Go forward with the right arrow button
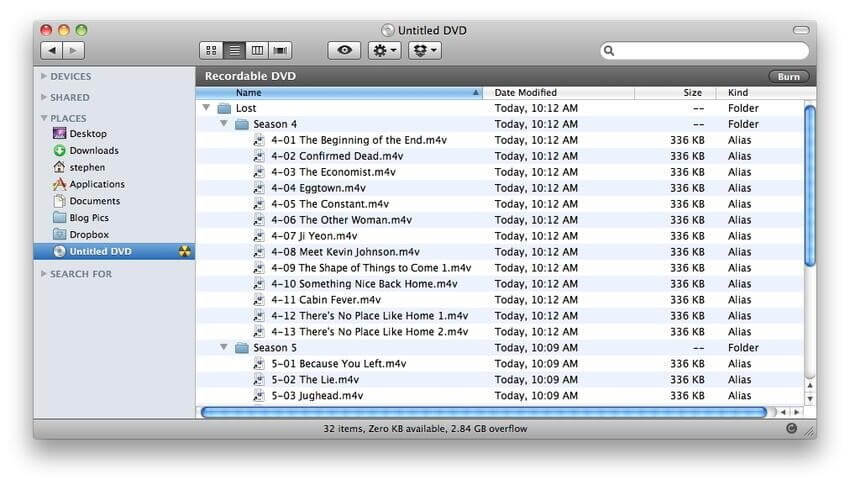850x485 pixels. tap(73, 50)
